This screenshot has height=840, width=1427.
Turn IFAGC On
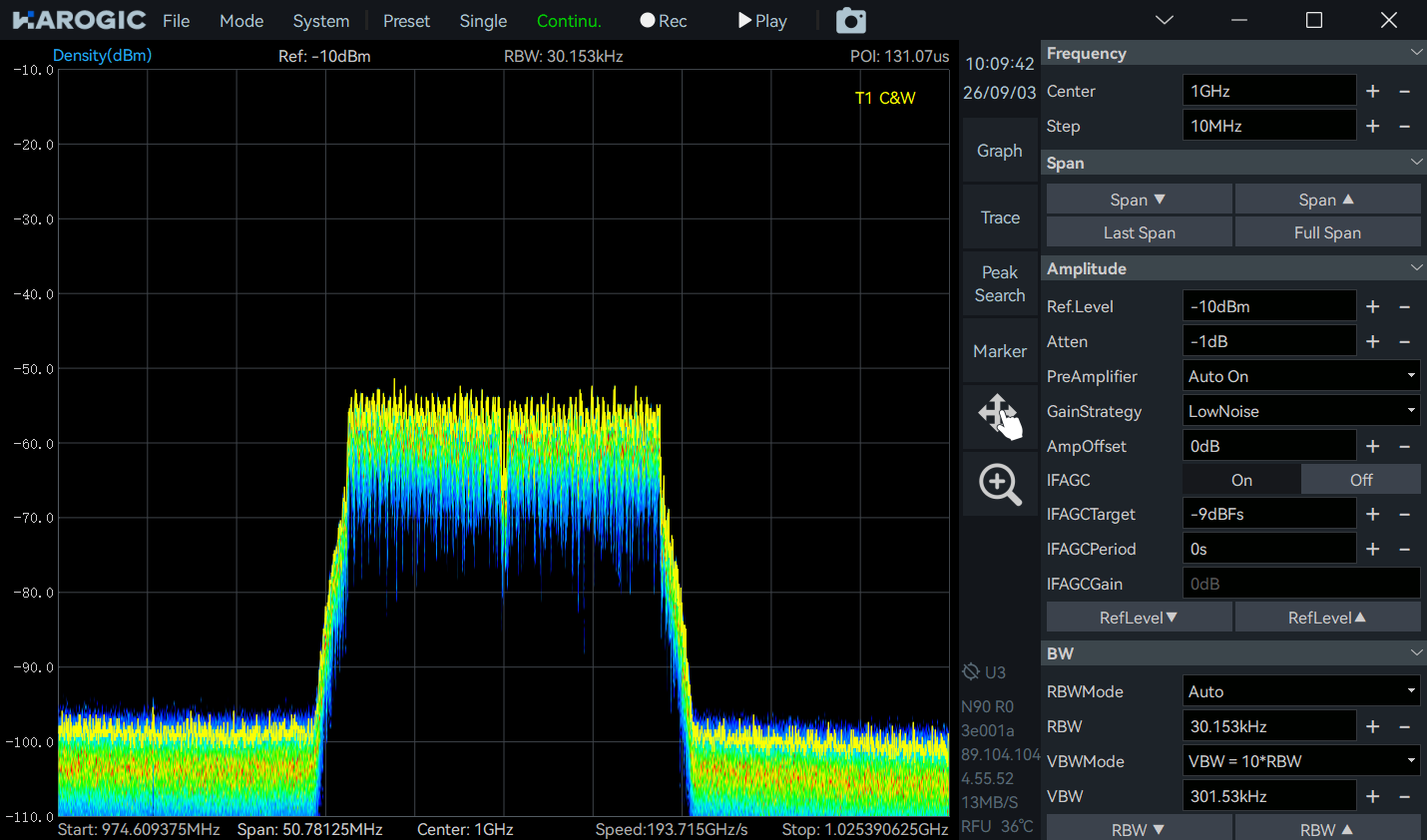(x=1241, y=480)
